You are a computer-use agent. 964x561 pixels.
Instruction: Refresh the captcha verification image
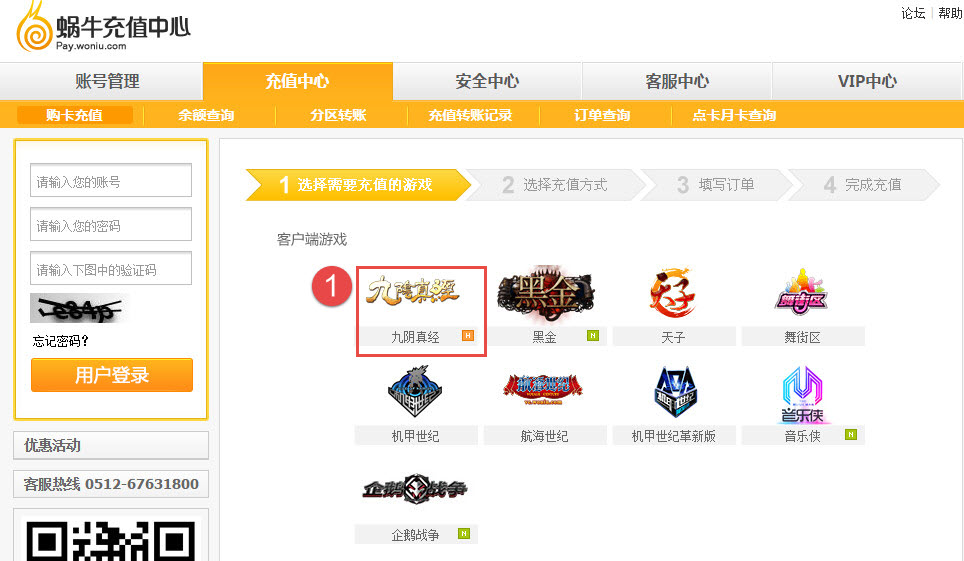[x=78, y=308]
